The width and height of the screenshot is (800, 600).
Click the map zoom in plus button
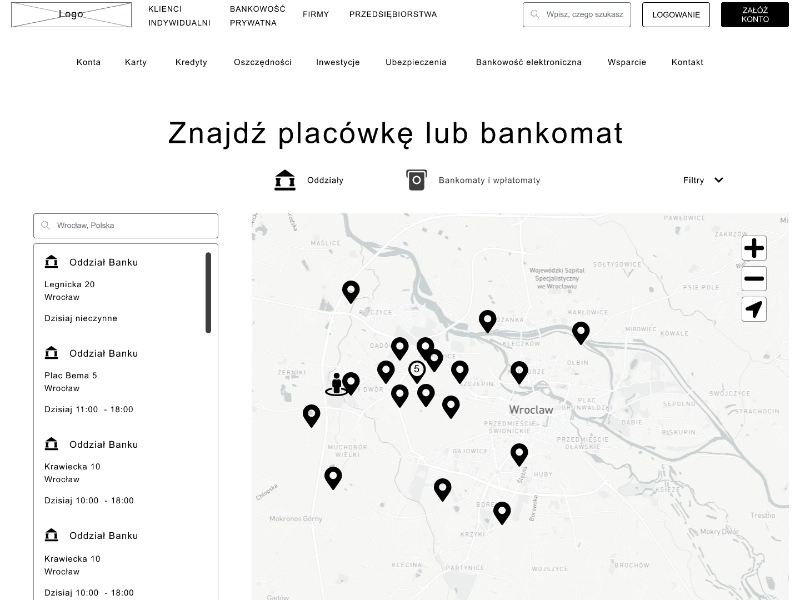(x=754, y=248)
